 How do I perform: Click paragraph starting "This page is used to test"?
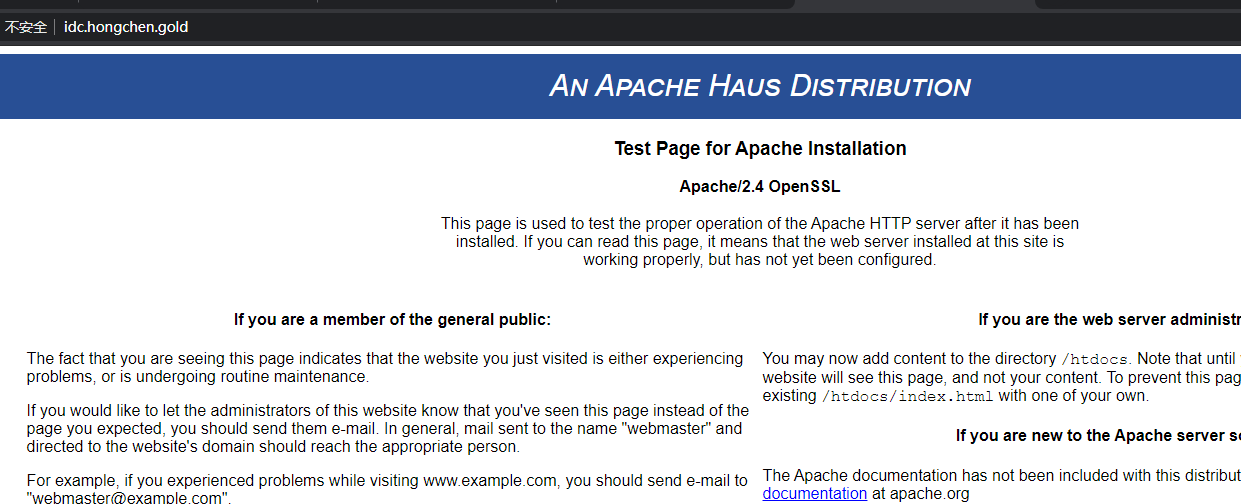(760, 241)
